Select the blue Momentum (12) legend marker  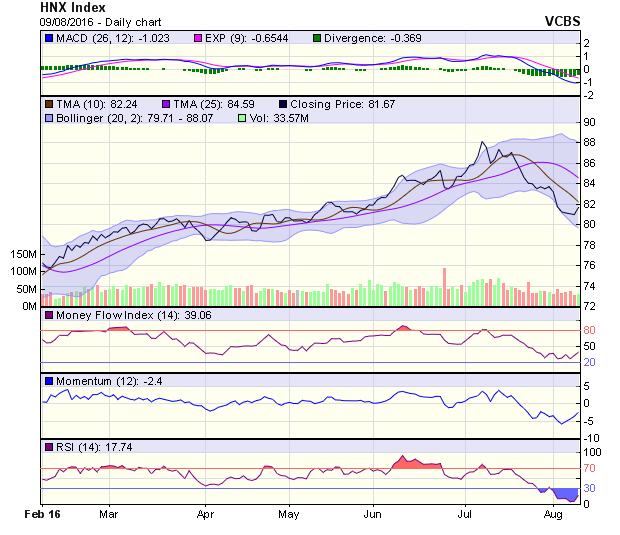(50, 381)
